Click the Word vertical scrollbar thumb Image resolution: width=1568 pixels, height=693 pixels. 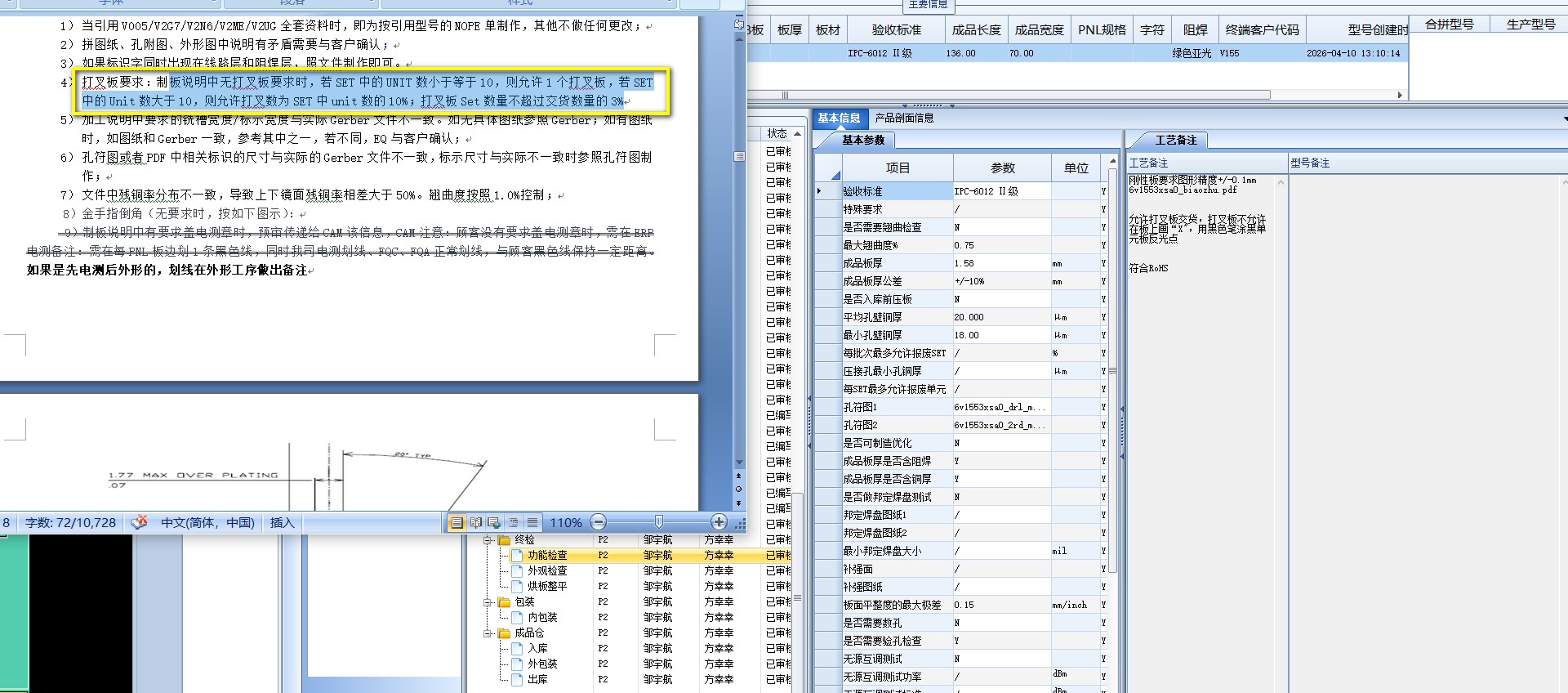739,156
